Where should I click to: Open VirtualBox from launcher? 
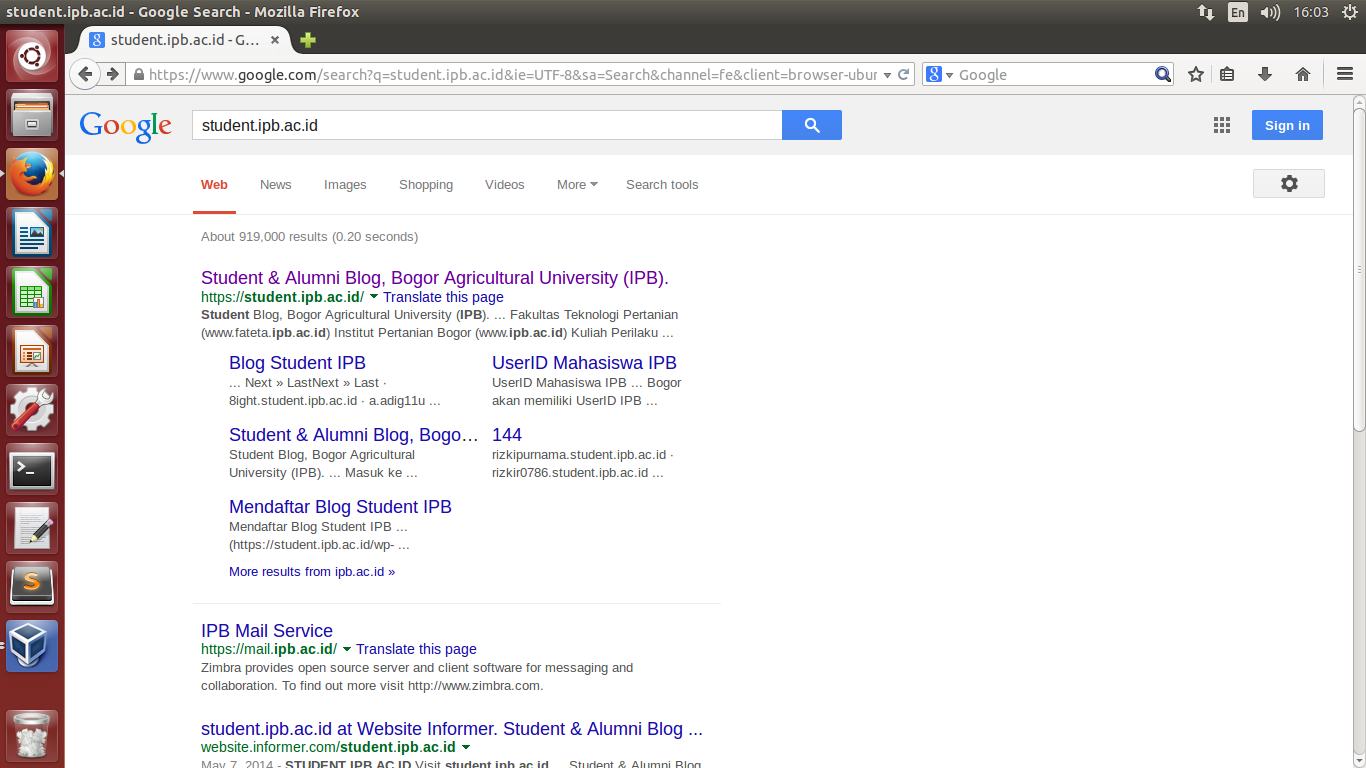[x=33, y=646]
